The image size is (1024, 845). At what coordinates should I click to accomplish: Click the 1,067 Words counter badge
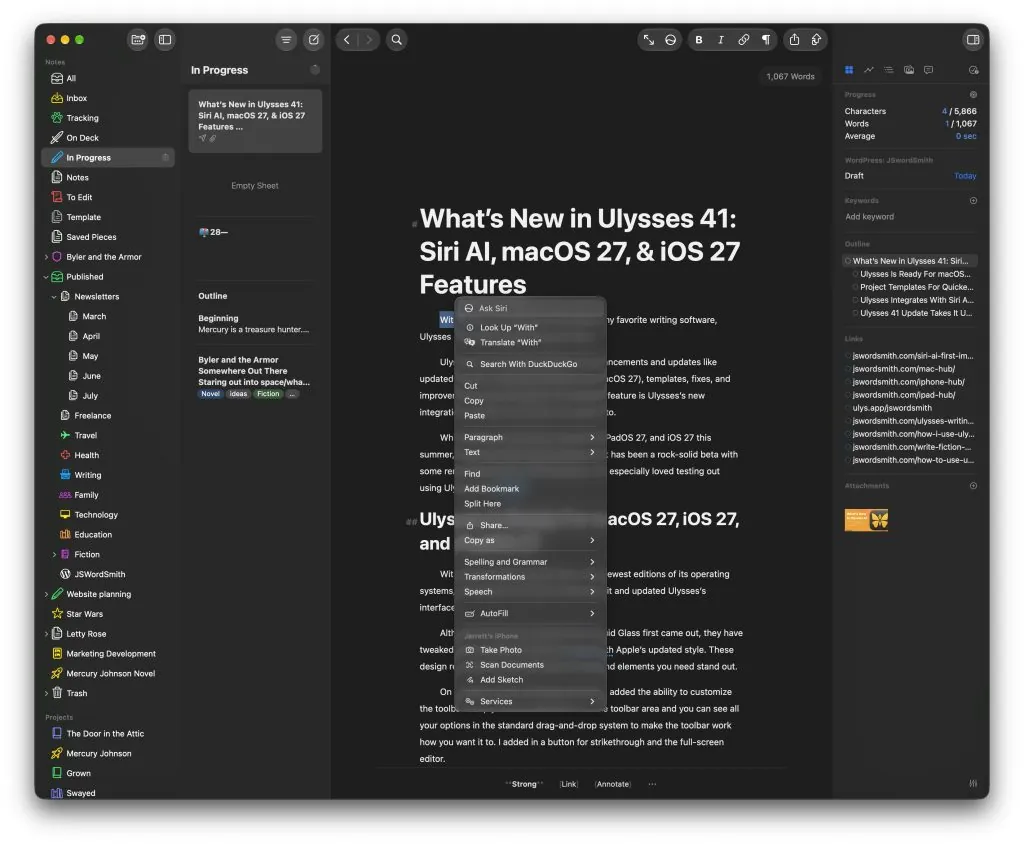point(790,76)
